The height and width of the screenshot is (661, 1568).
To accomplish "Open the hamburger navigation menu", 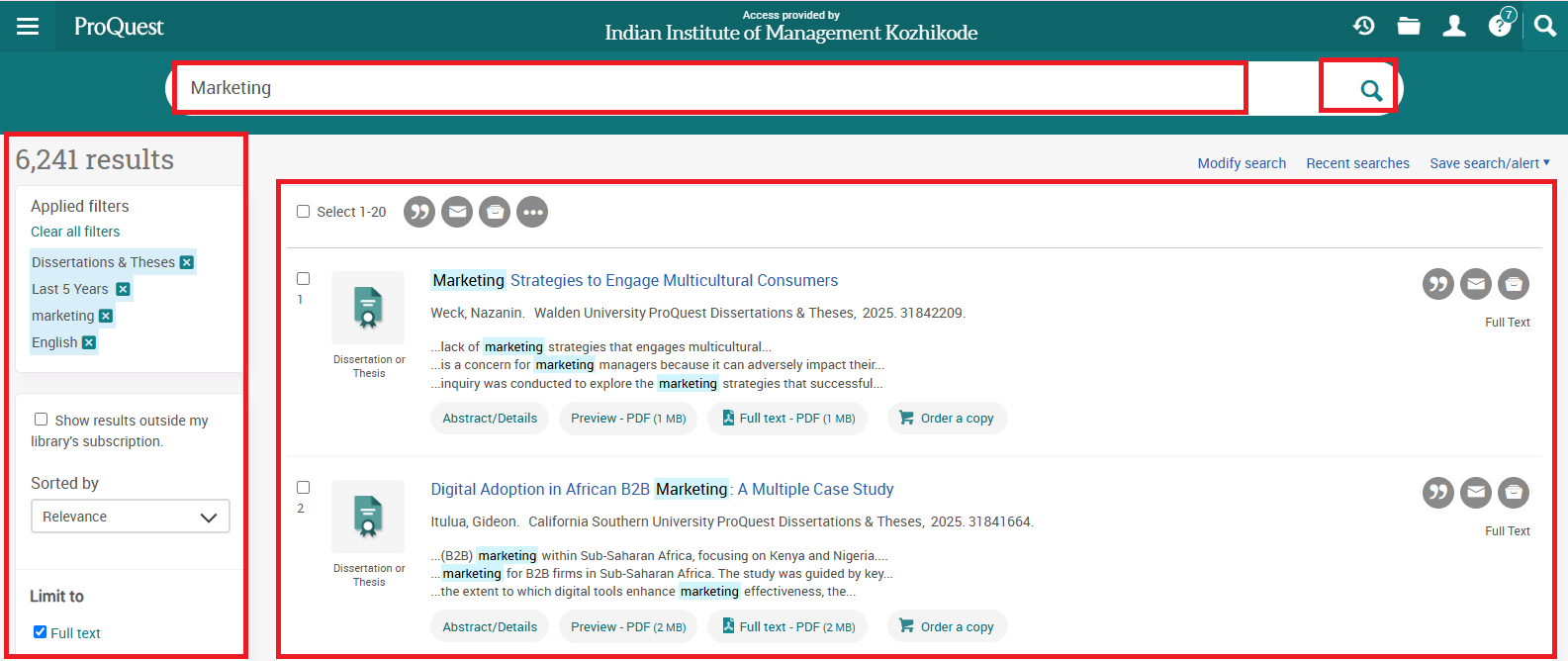I will 28,27.
